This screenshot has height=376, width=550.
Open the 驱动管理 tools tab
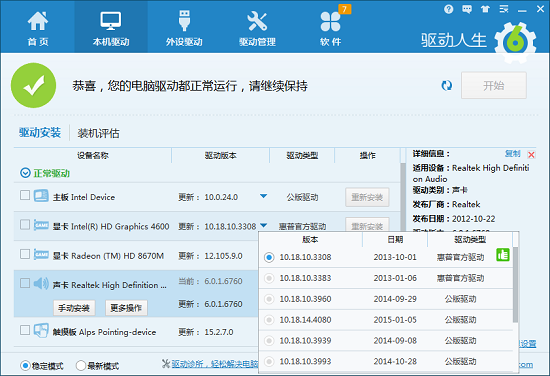257,28
